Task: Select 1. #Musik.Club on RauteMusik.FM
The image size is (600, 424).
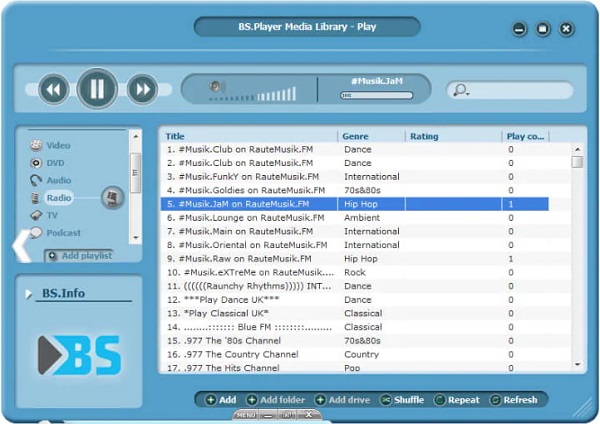Action: point(354,149)
